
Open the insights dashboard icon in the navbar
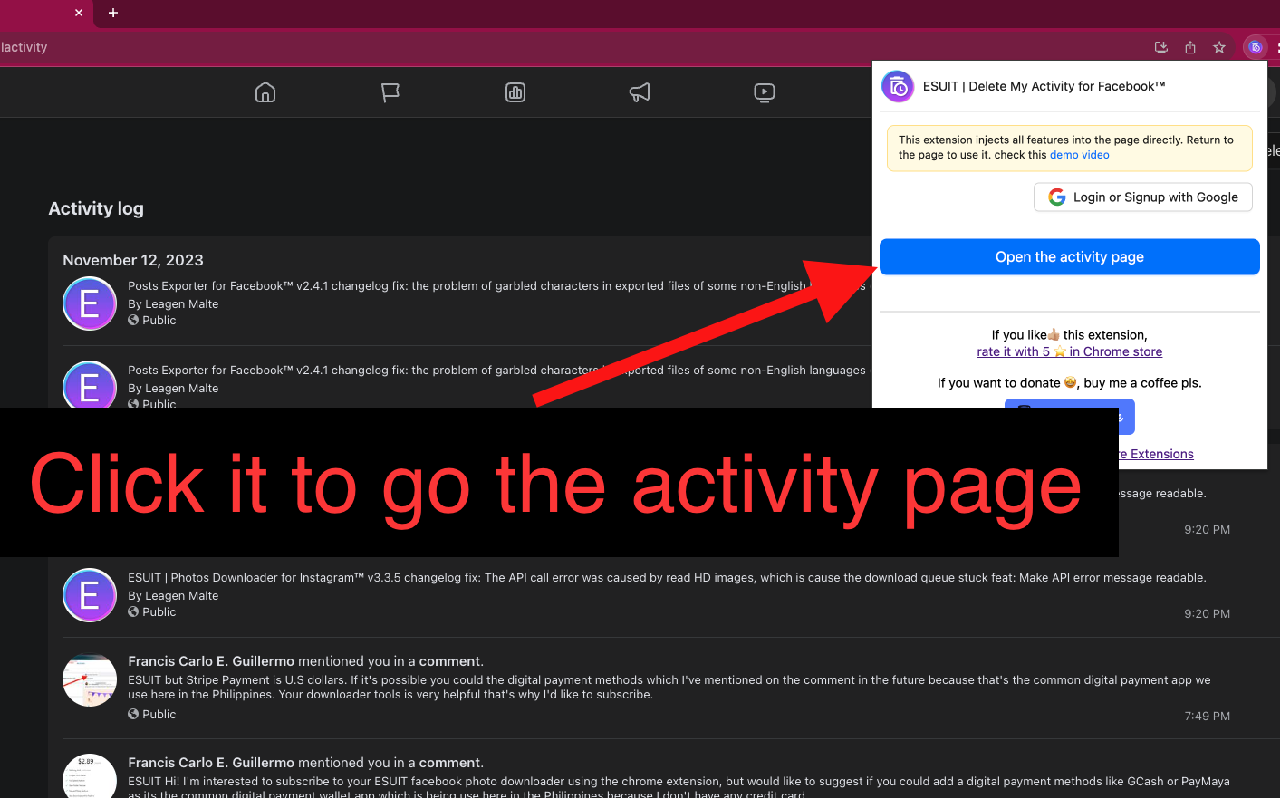pos(514,91)
